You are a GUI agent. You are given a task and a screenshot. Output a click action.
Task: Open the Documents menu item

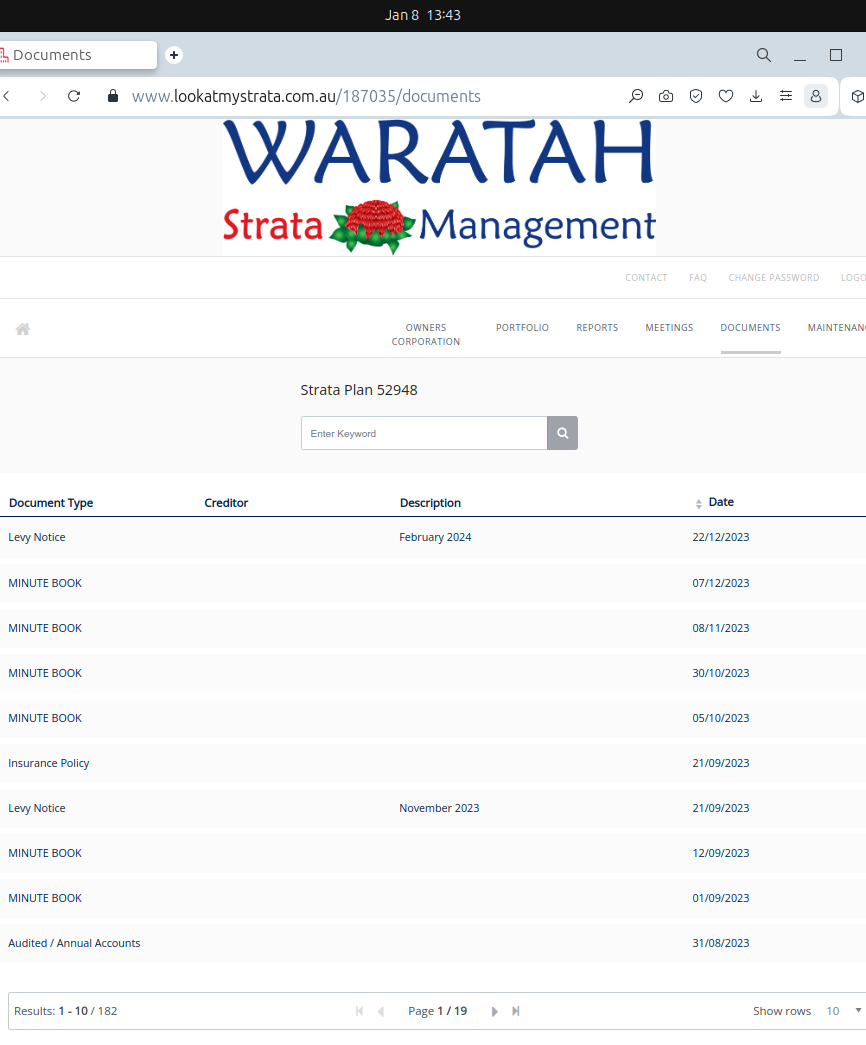[751, 328]
